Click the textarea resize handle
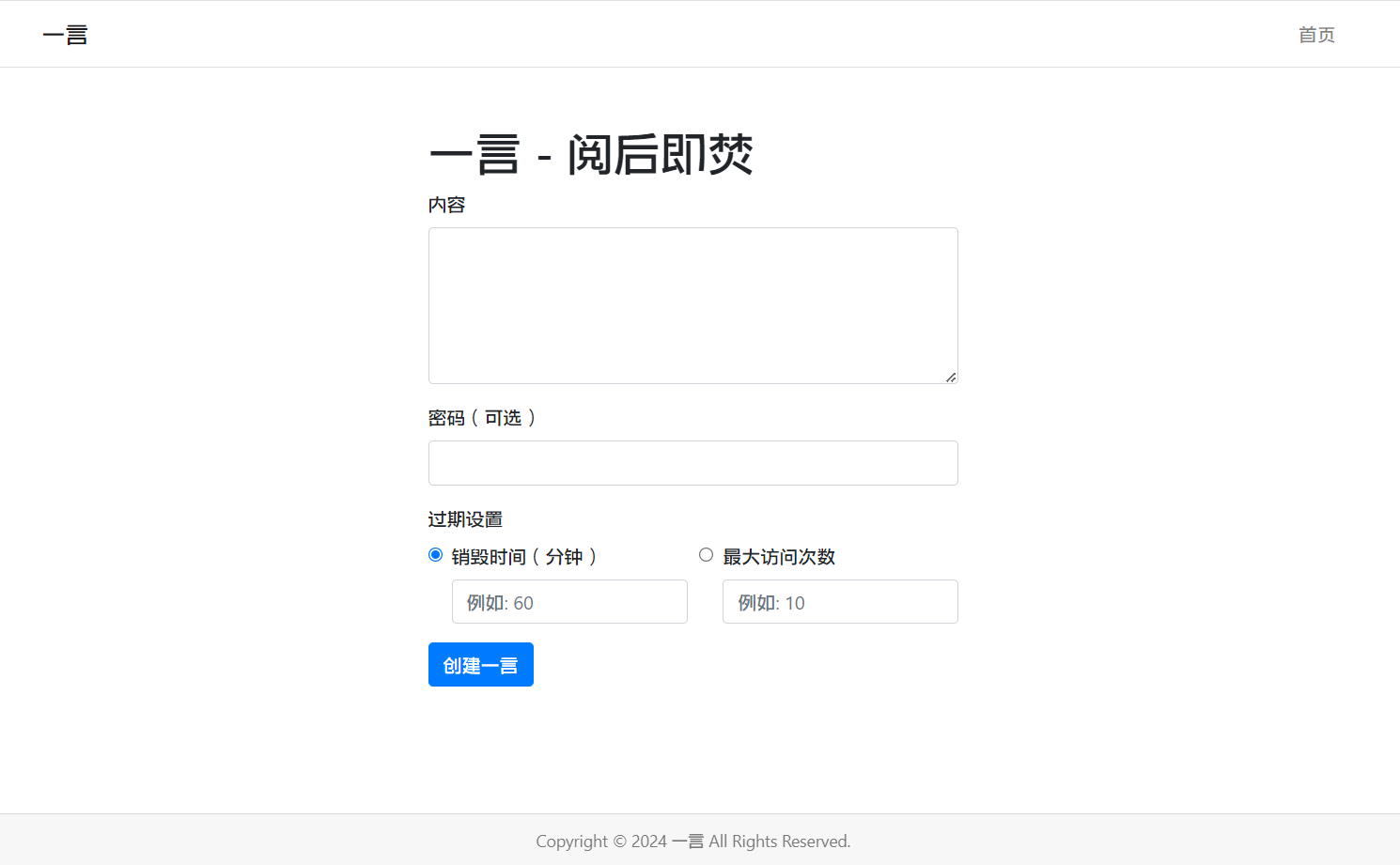1400x865 pixels. (x=952, y=378)
